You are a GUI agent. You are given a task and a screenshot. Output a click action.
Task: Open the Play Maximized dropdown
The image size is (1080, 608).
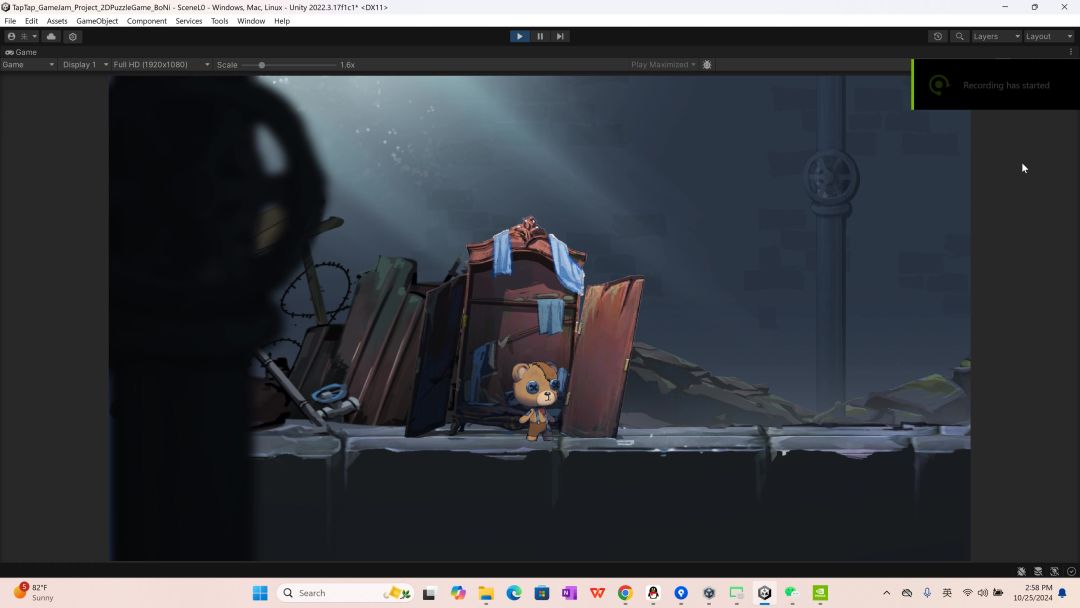[x=663, y=65]
